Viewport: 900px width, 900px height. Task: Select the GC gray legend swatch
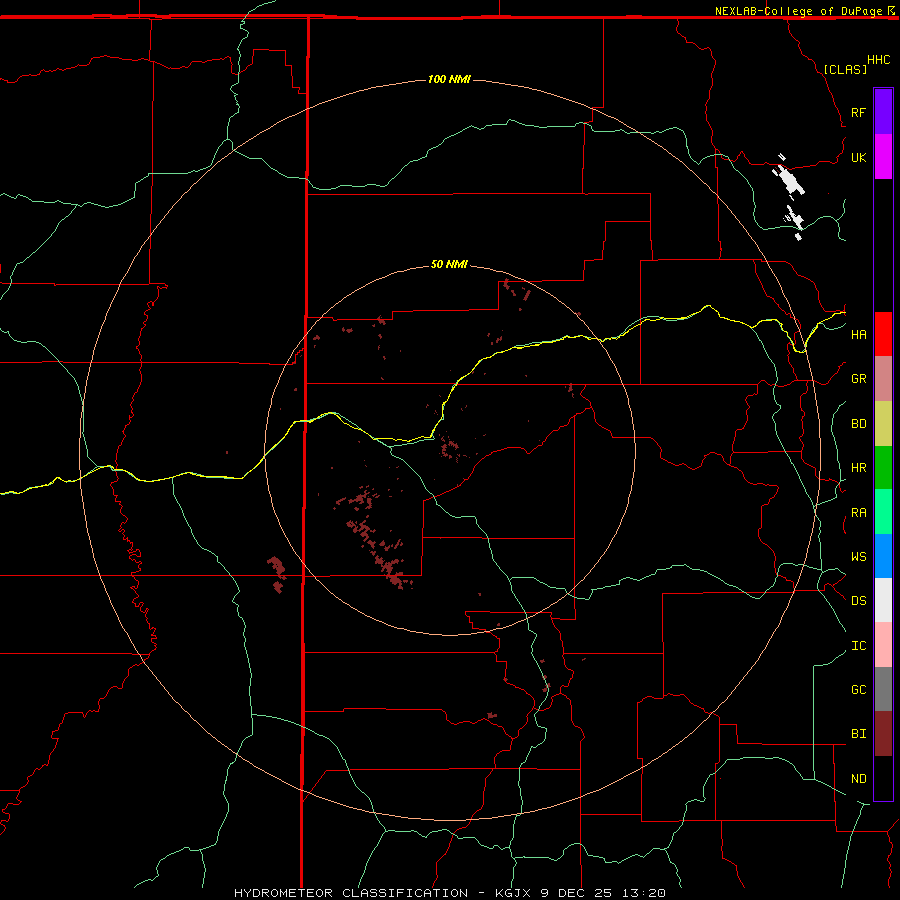[883, 689]
